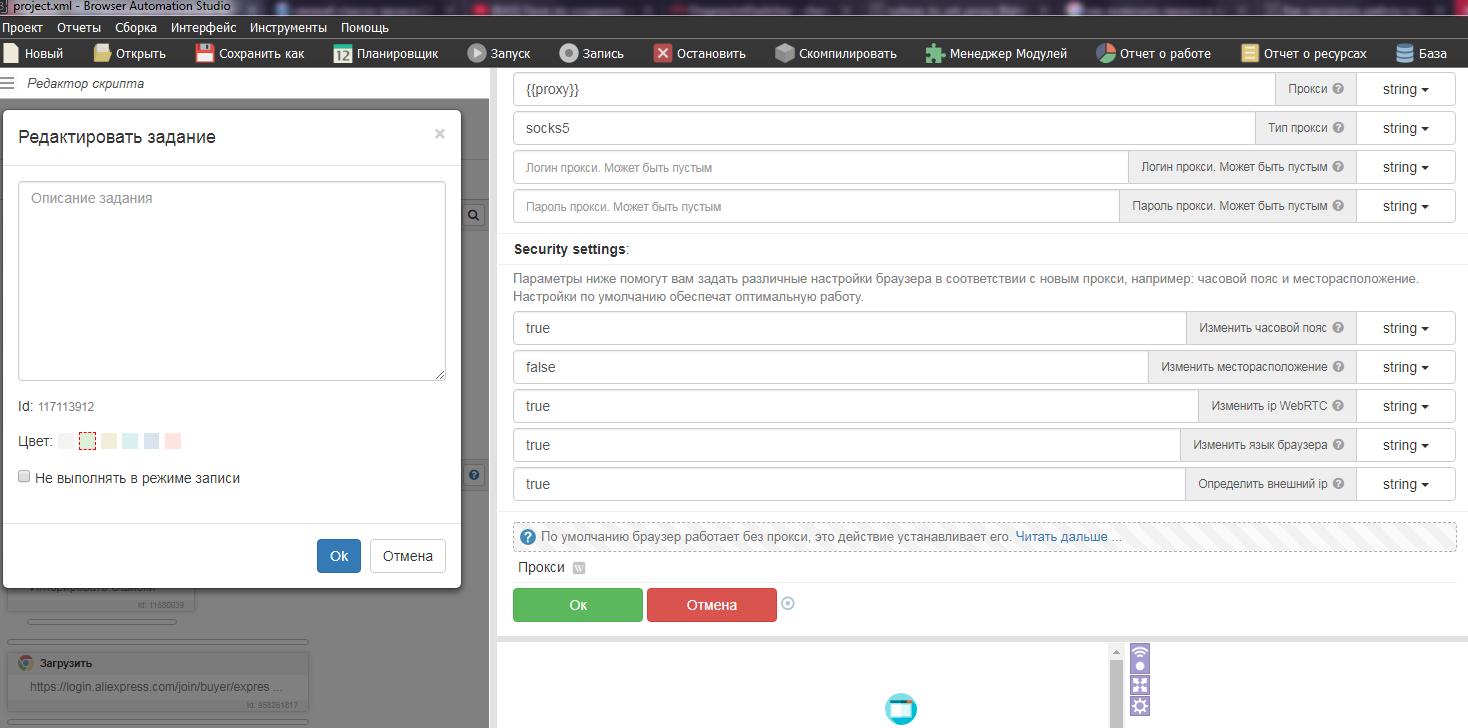Show help for the Прокси field
The width and height of the screenshot is (1468, 728).
(1338, 89)
